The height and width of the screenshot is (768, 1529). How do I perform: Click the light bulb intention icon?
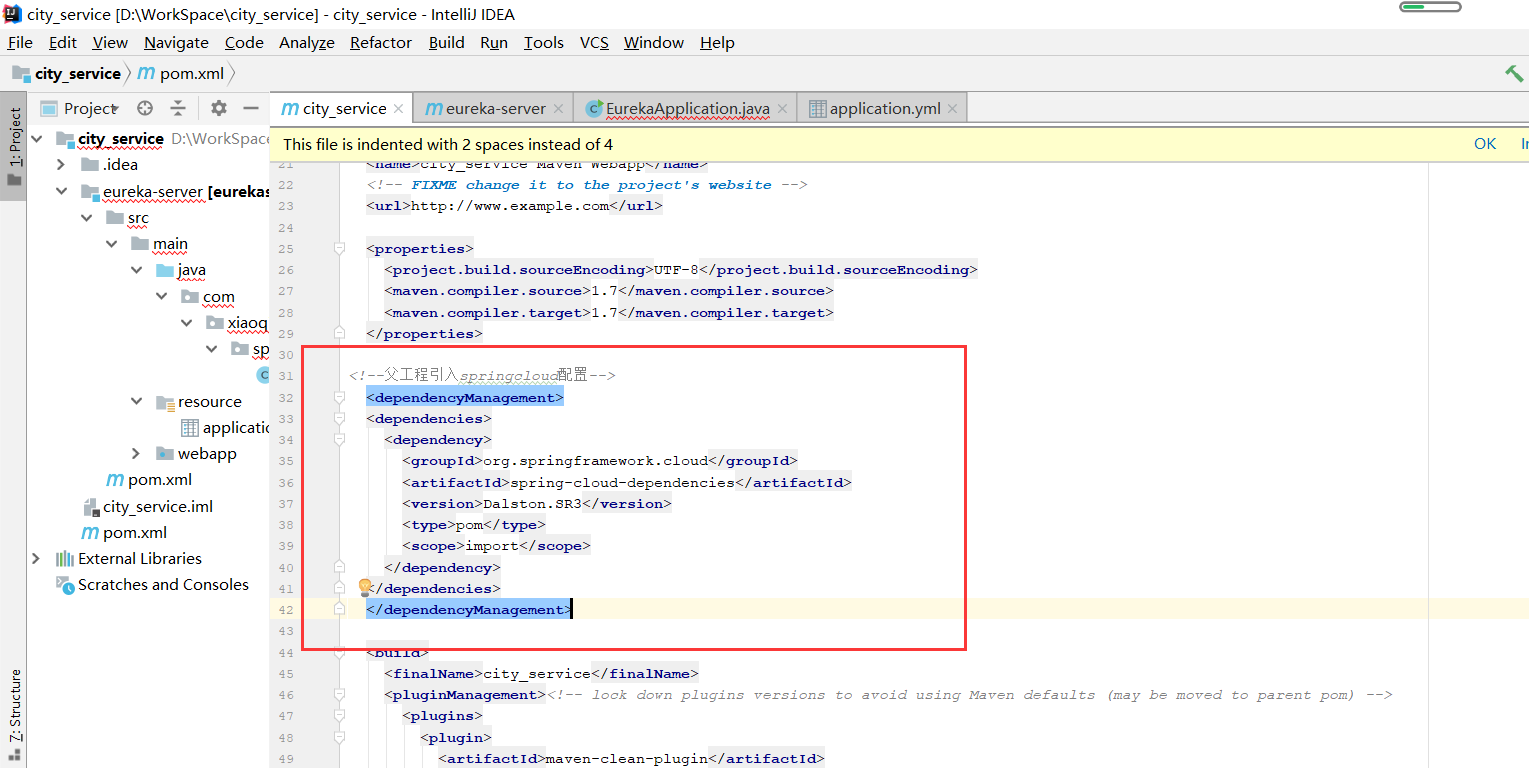coord(365,587)
